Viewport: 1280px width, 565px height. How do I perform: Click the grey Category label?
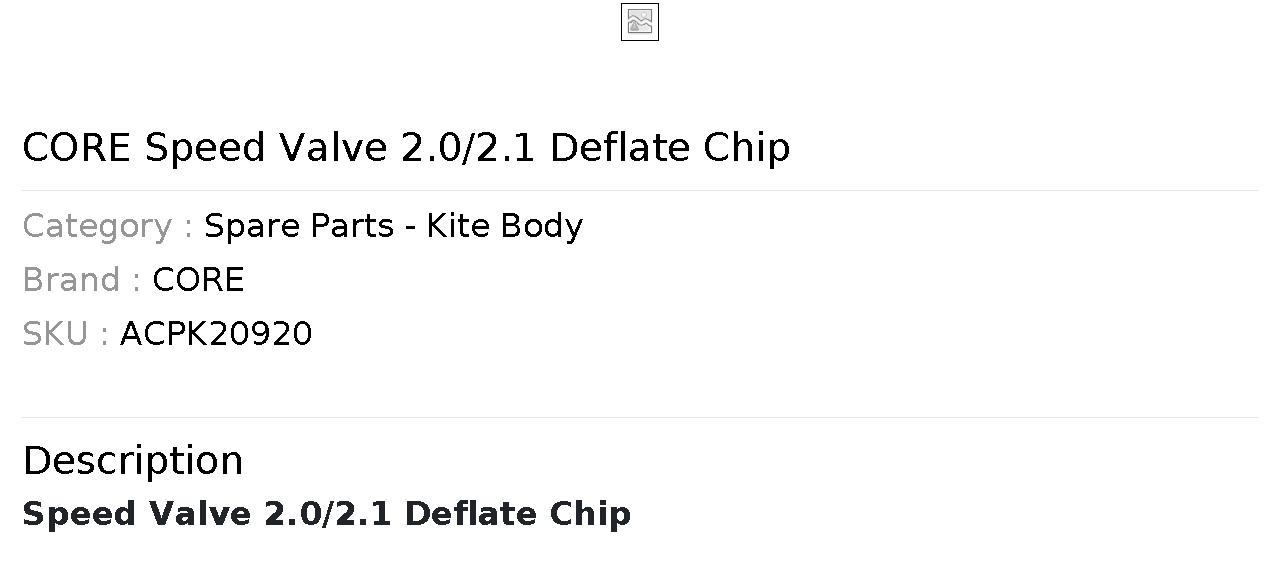pos(107,226)
